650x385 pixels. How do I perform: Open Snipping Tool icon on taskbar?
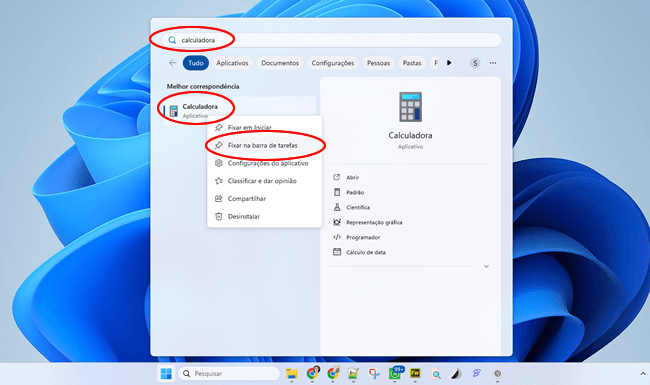tap(374, 373)
